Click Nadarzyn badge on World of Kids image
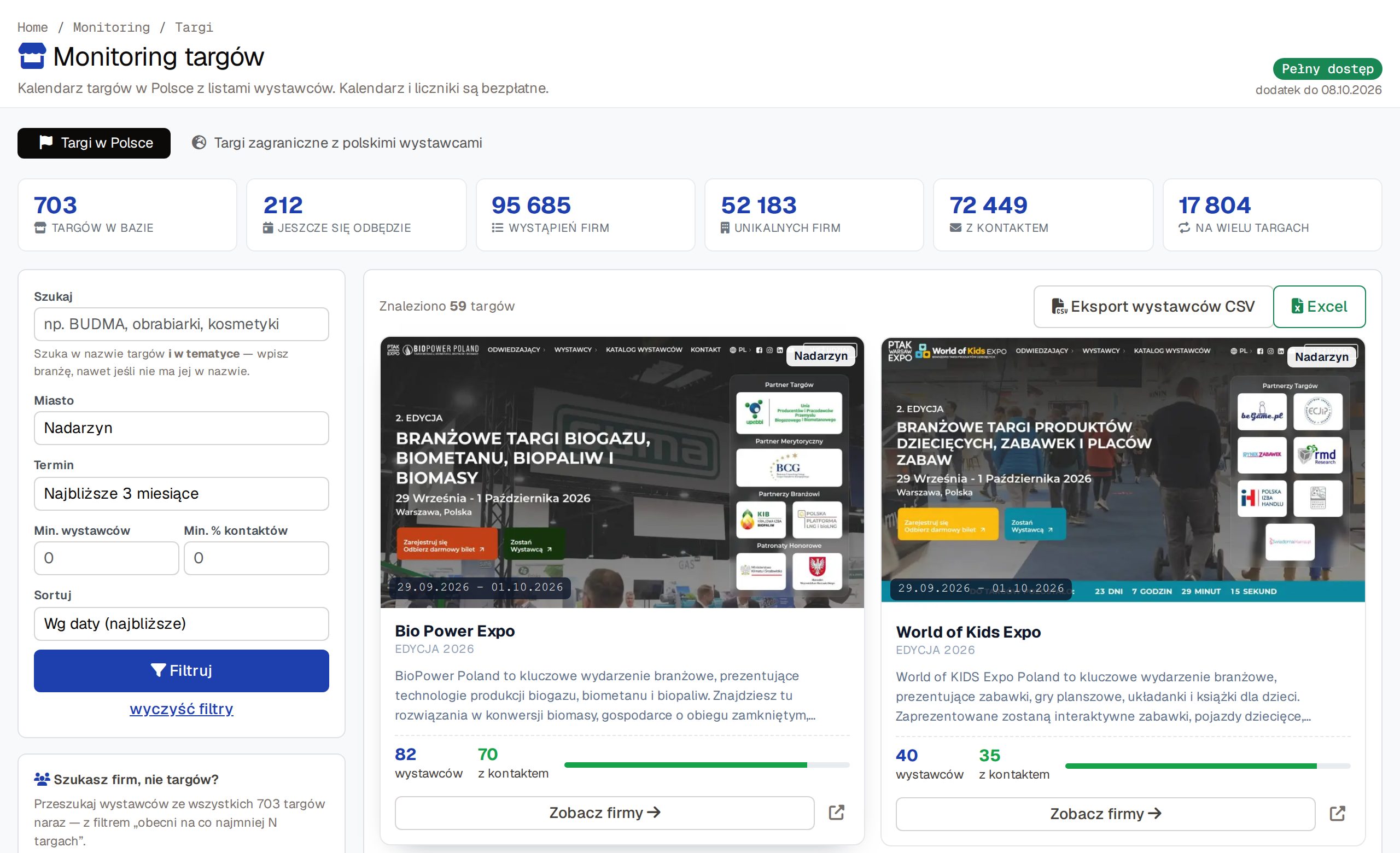This screenshot has height=853, width=1400. 1322,357
